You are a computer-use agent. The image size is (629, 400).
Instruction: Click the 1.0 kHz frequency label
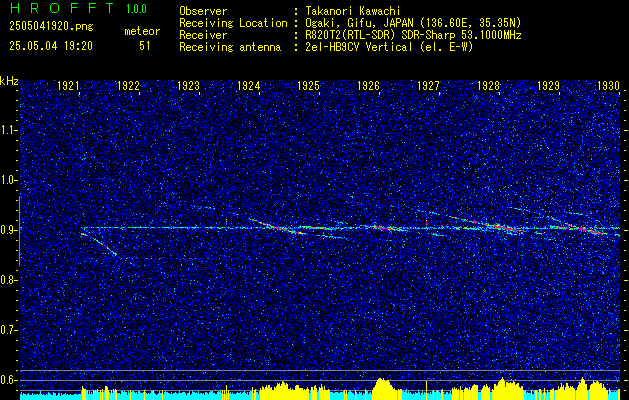pos(7,181)
